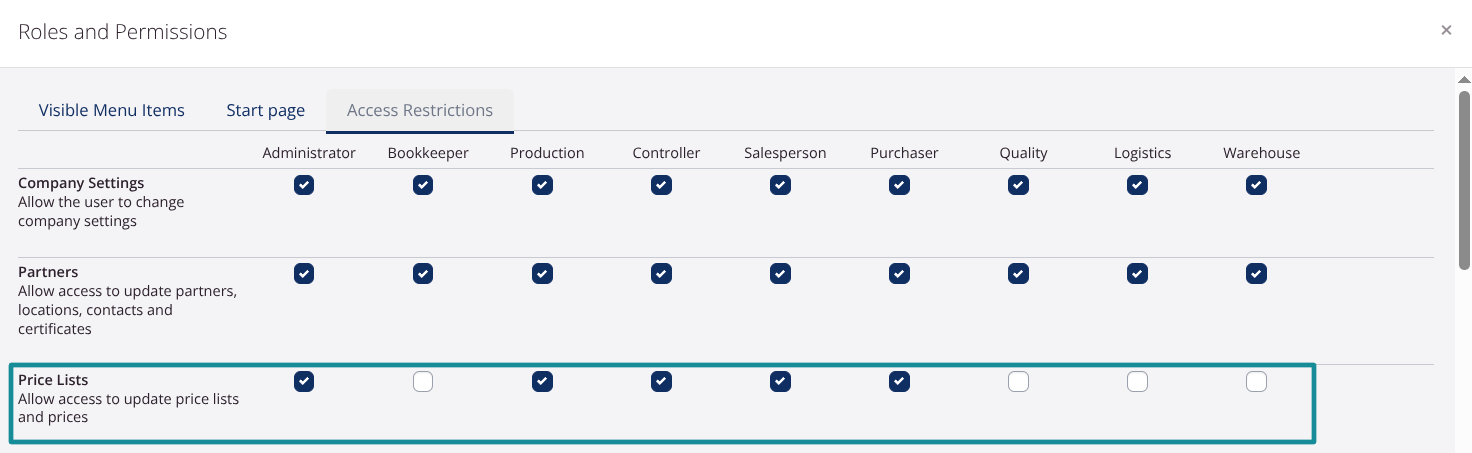The image size is (1472, 453).
Task: Enable Price Lists for Bookkeeper
Action: point(423,381)
